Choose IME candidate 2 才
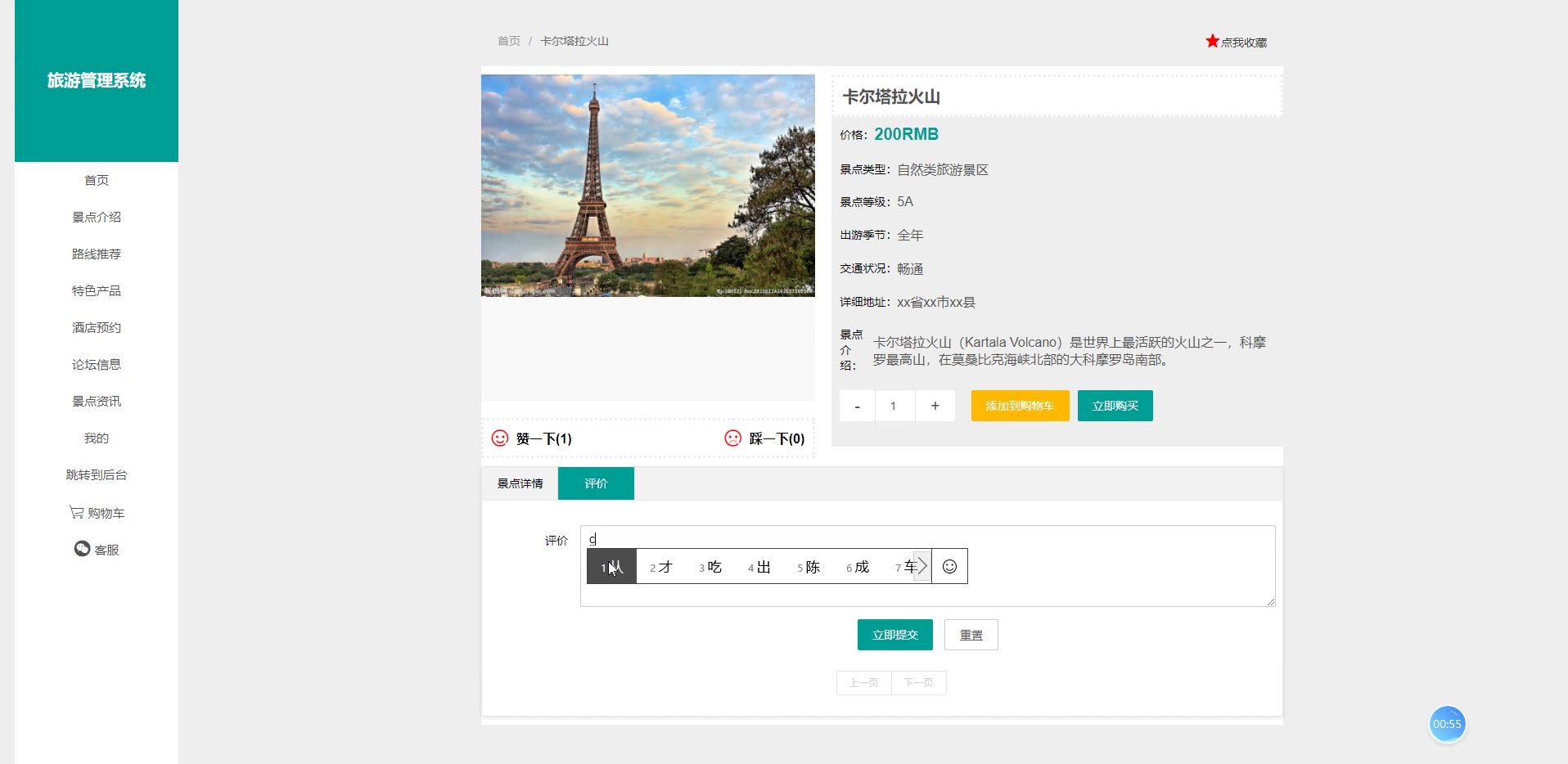 pos(660,567)
